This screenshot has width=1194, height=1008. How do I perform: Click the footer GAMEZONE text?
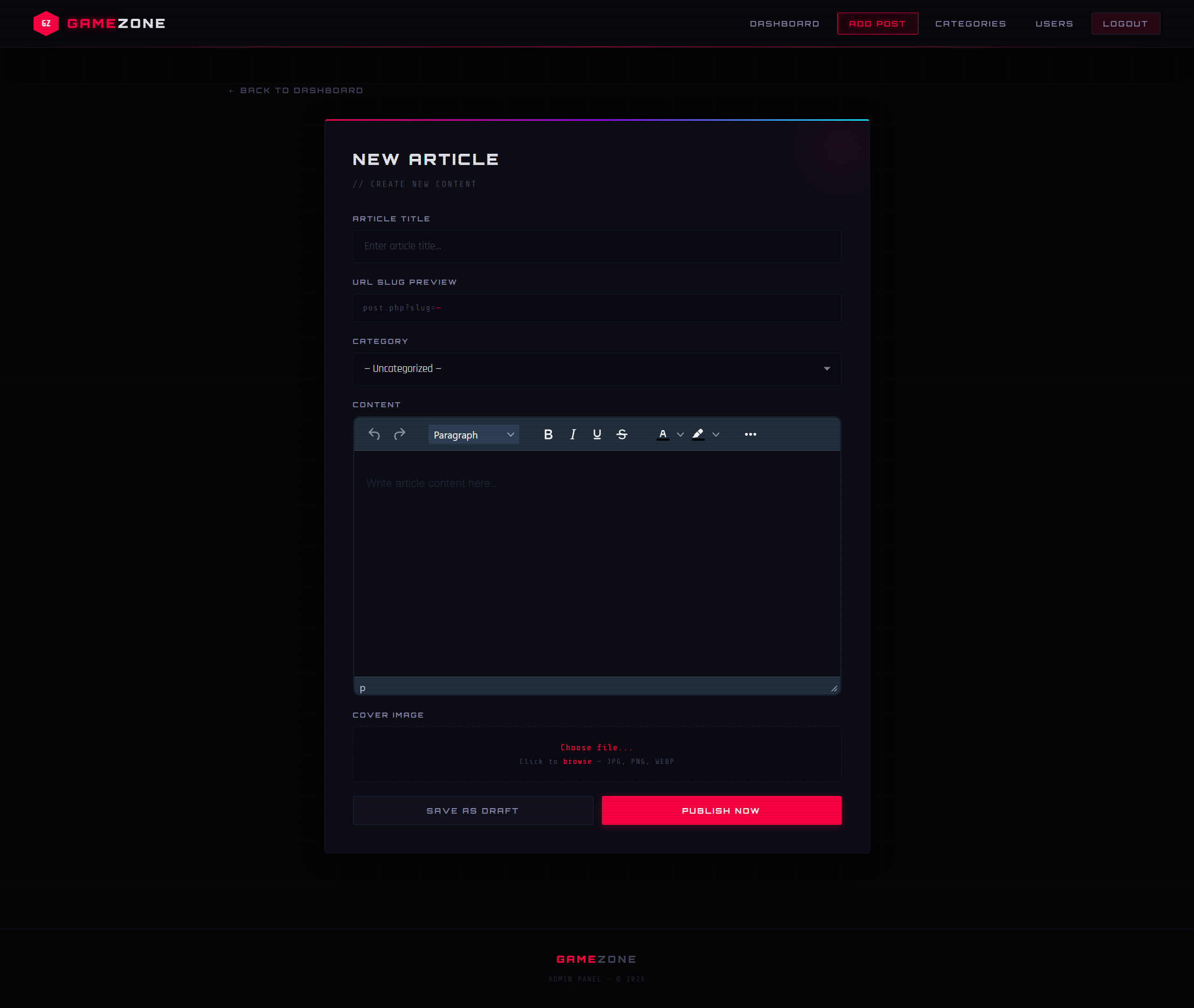(596, 960)
